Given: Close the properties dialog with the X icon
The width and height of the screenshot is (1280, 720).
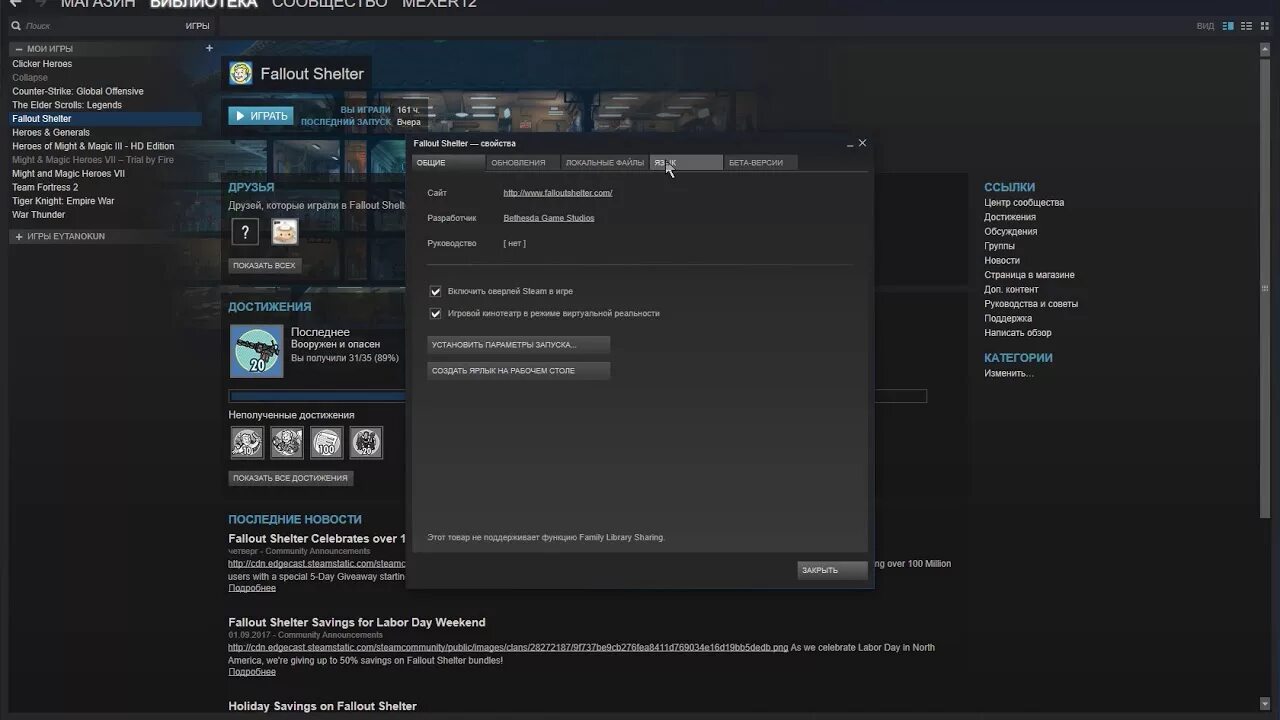Looking at the screenshot, I should coord(863,143).
